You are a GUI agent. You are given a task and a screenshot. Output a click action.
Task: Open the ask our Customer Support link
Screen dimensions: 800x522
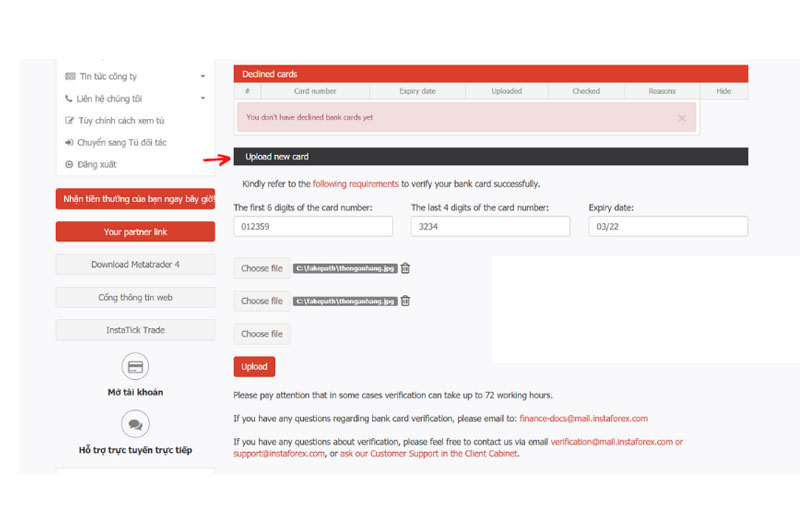[x=429, y=454]
